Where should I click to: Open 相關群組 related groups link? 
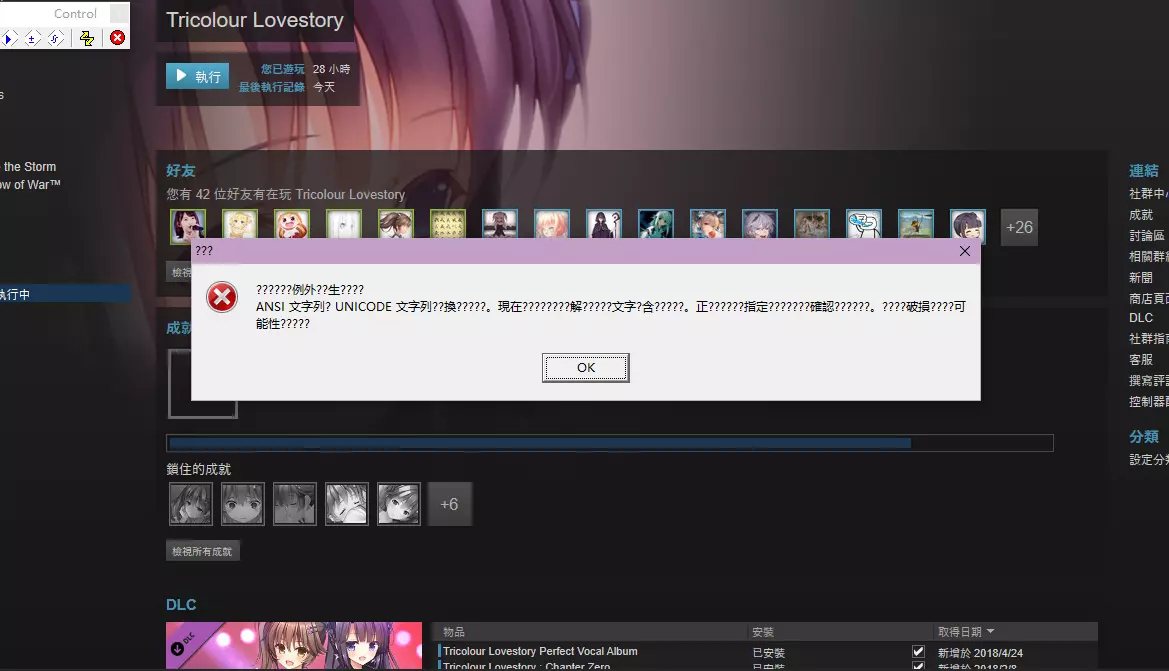click(1148, 256)
